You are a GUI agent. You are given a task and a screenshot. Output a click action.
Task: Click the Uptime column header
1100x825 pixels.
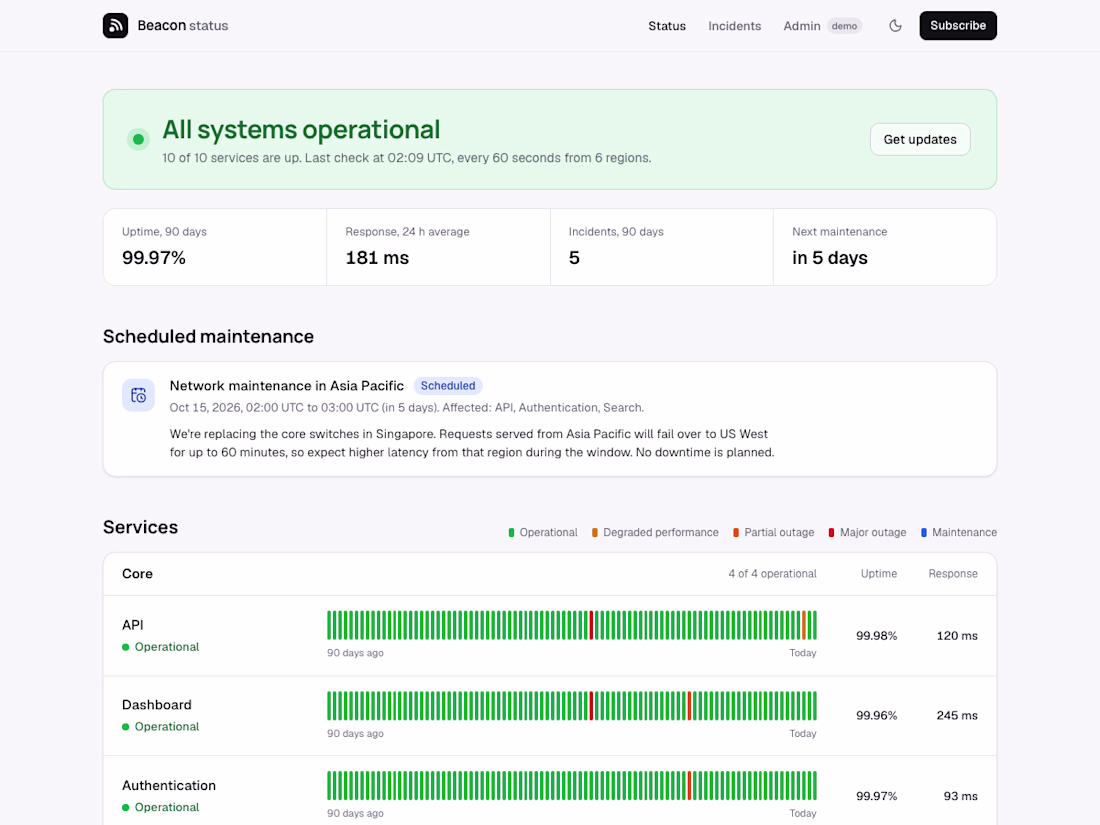[878, 574]
